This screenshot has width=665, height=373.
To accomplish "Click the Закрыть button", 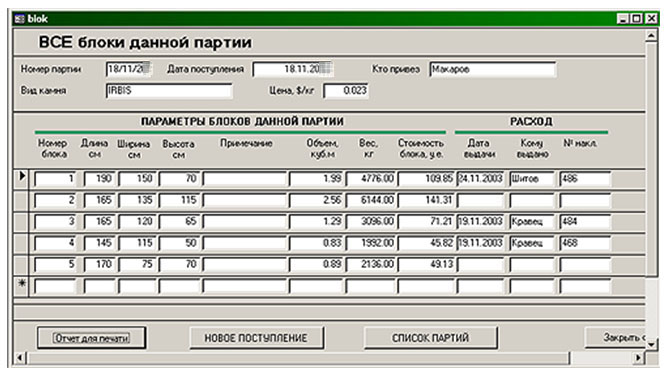I will click(x=615, y=338).
